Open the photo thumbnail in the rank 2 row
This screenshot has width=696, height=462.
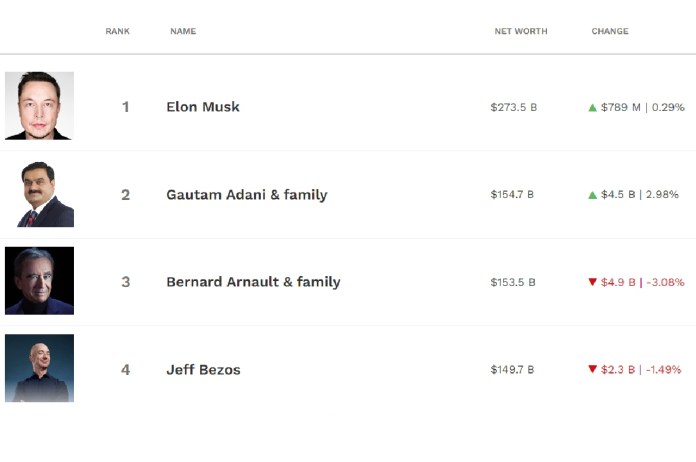(39, 194)
